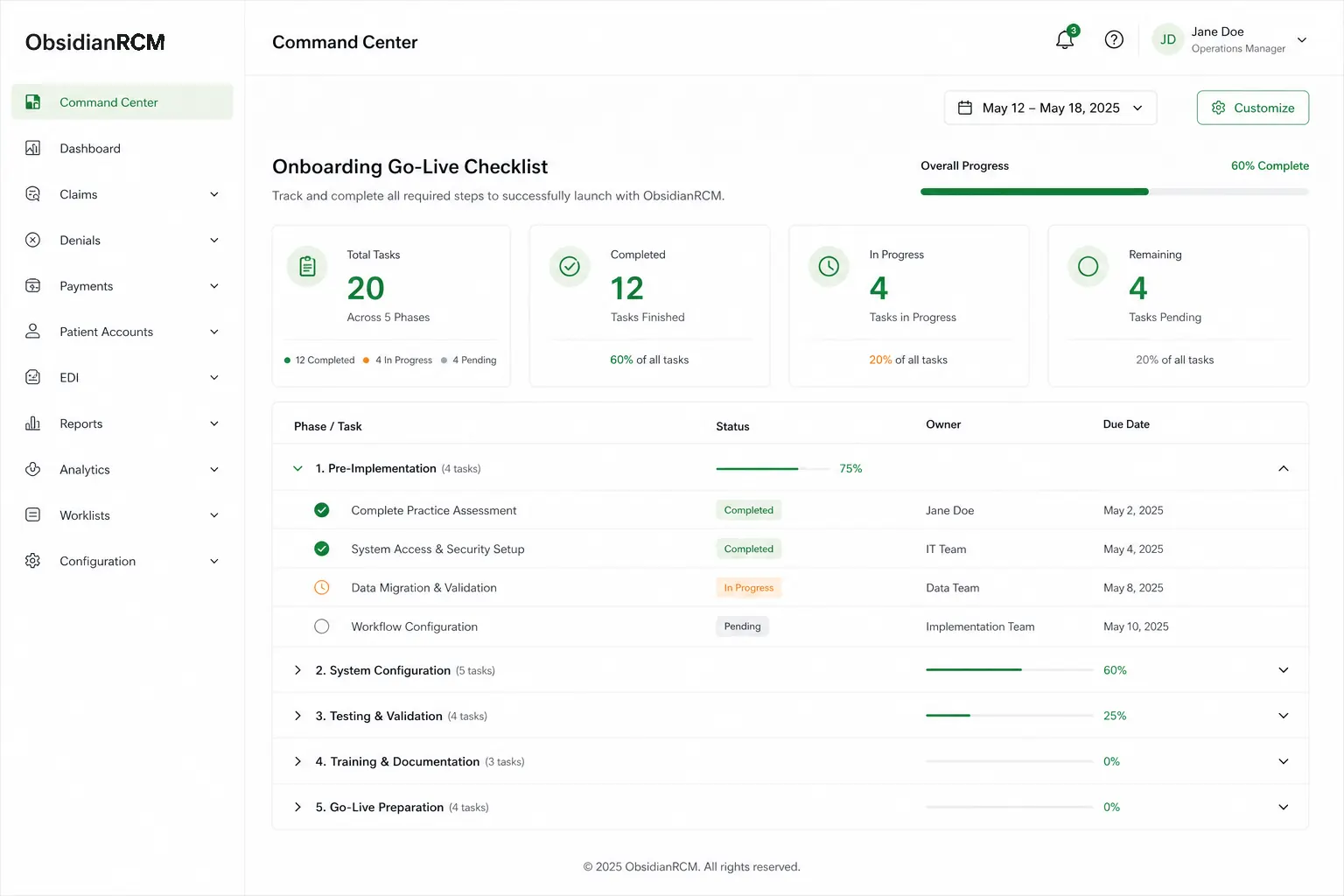This screenshot has height=896, width=1344.
Task: Expand the Analytics submenu chevron
Action: point(214,469)
